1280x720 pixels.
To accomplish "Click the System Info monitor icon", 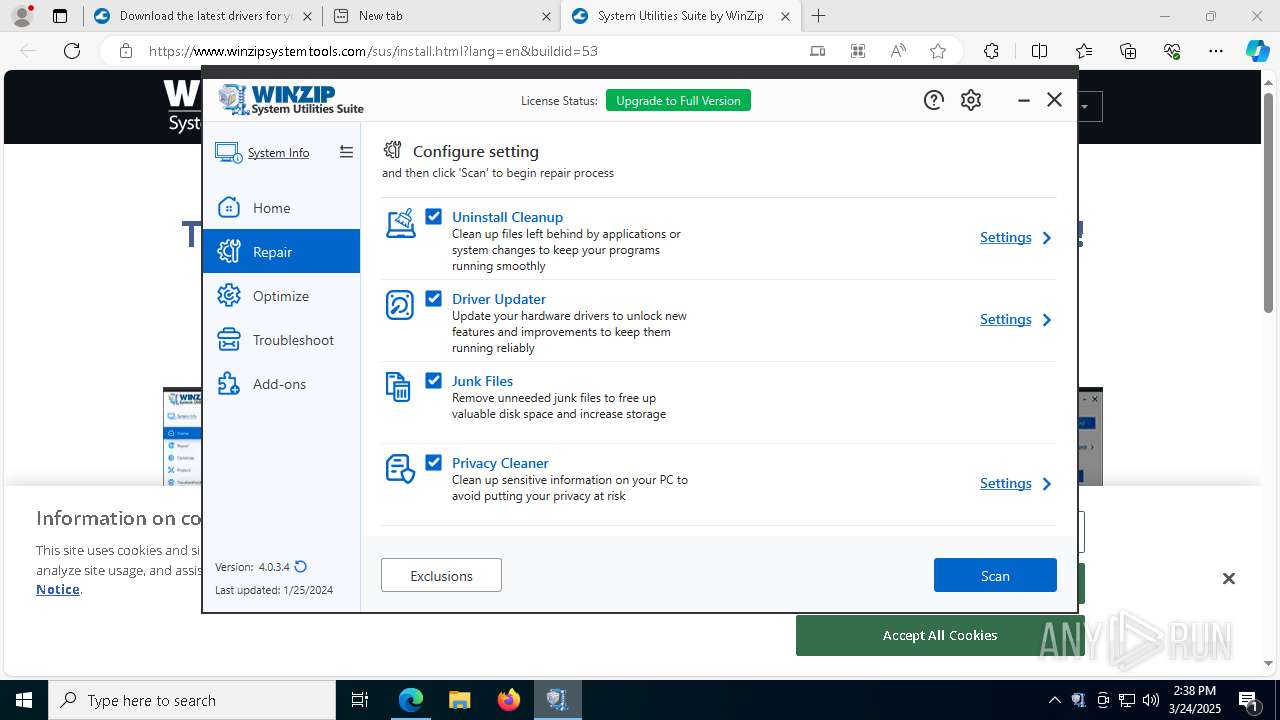I will [228, 153].
